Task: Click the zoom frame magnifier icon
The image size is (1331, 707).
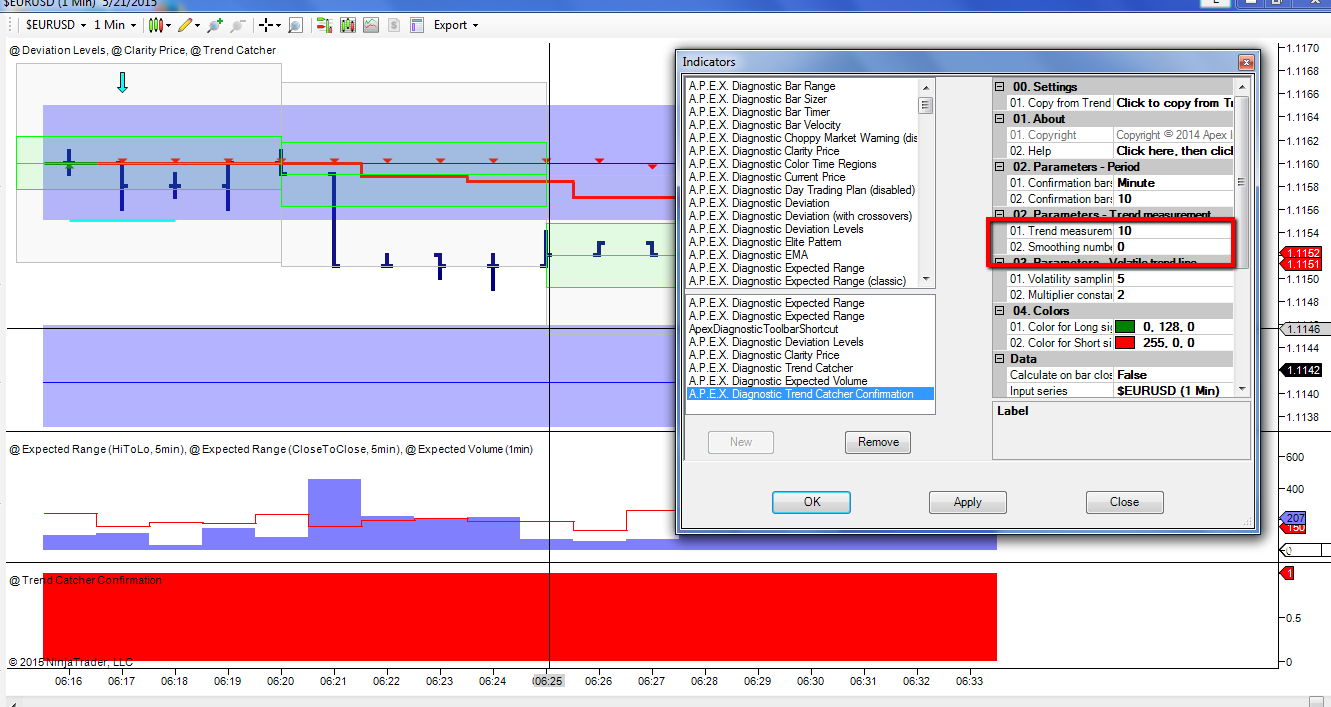Action: (296, 25)
